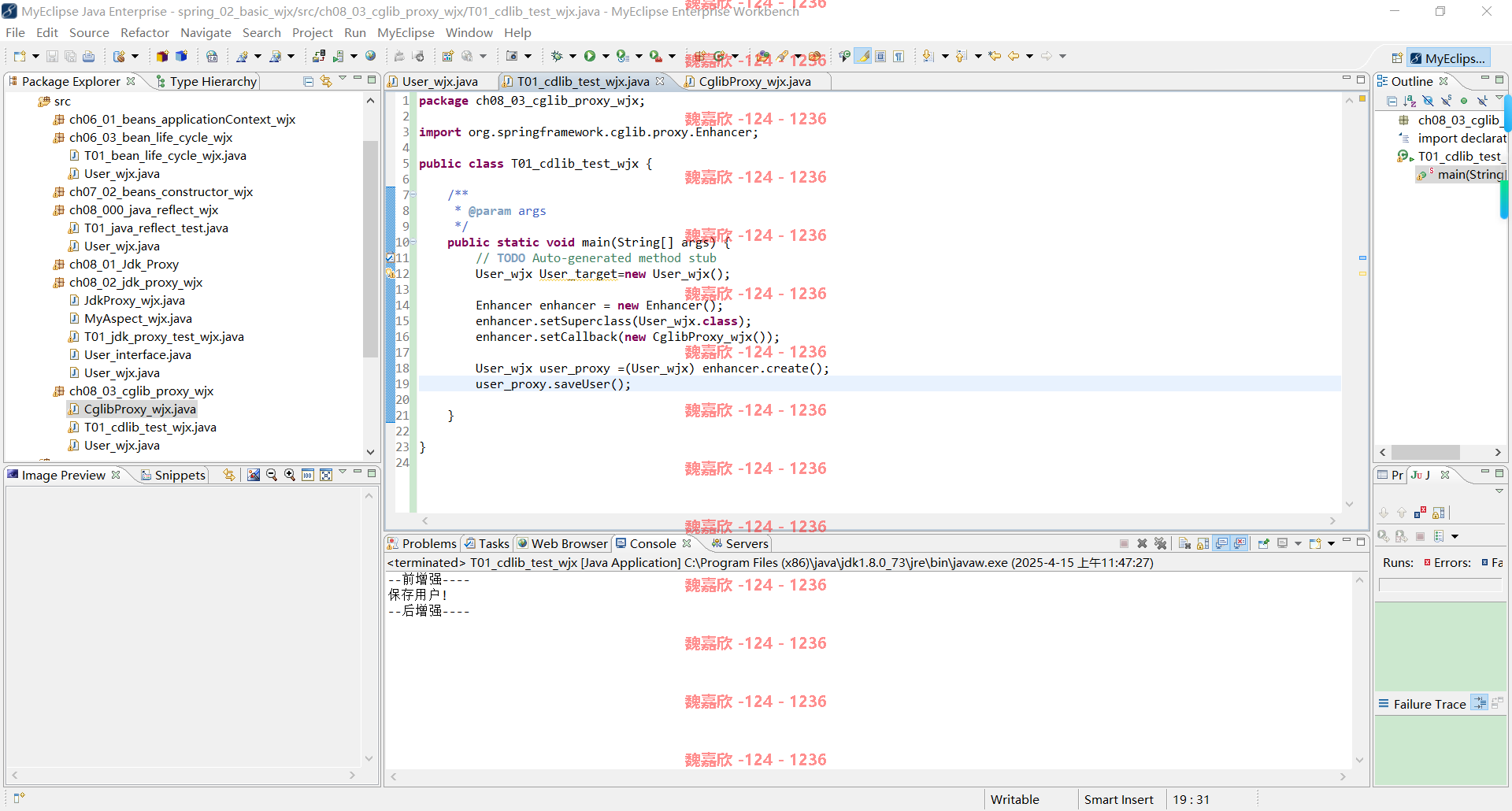The width and height of the screenshot is (1512, 811).
Task: Toggle JUnit Scroll Lock button
Action: point(1439,513)
